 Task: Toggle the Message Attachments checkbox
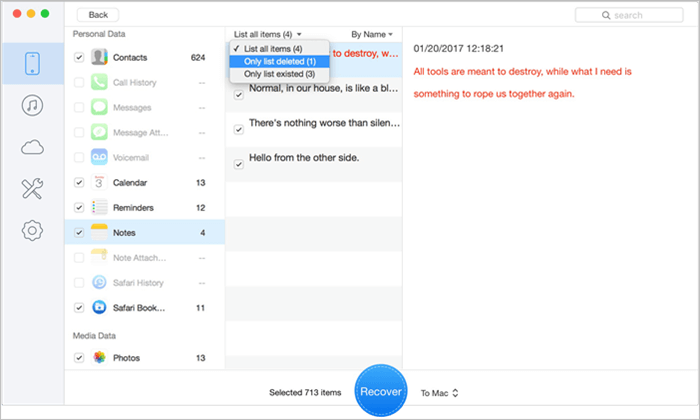[79, 132]
